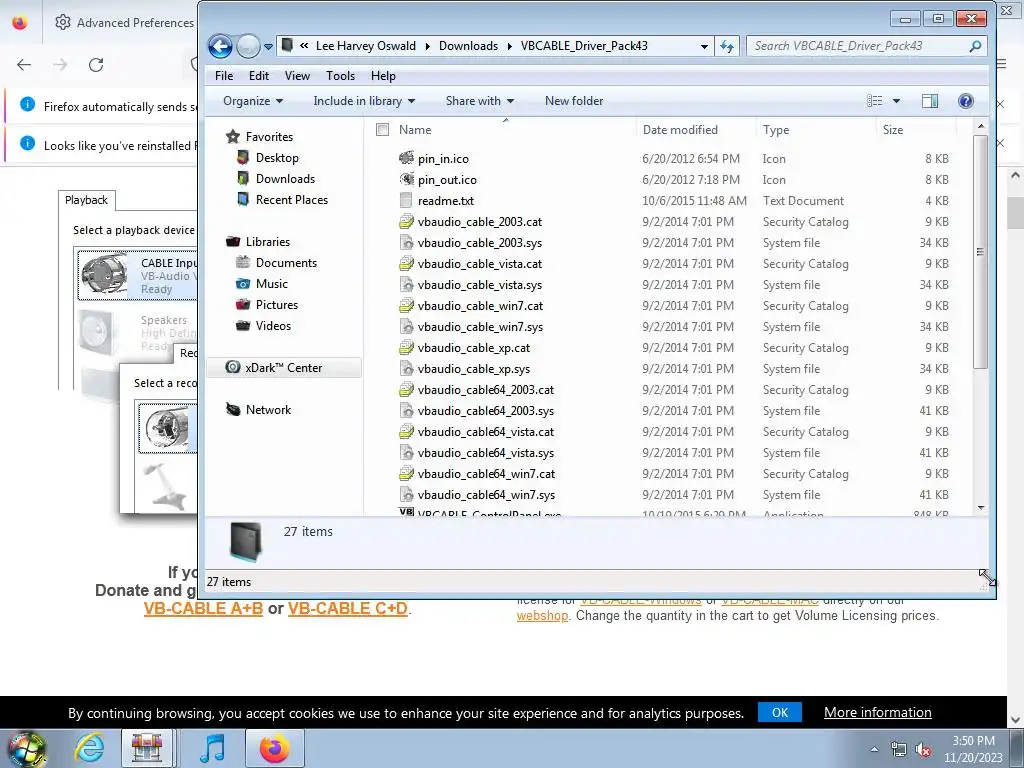The width and height of the screenshot is (1024, 768).
Task: Open Documents library
Action: pos(286,263)
